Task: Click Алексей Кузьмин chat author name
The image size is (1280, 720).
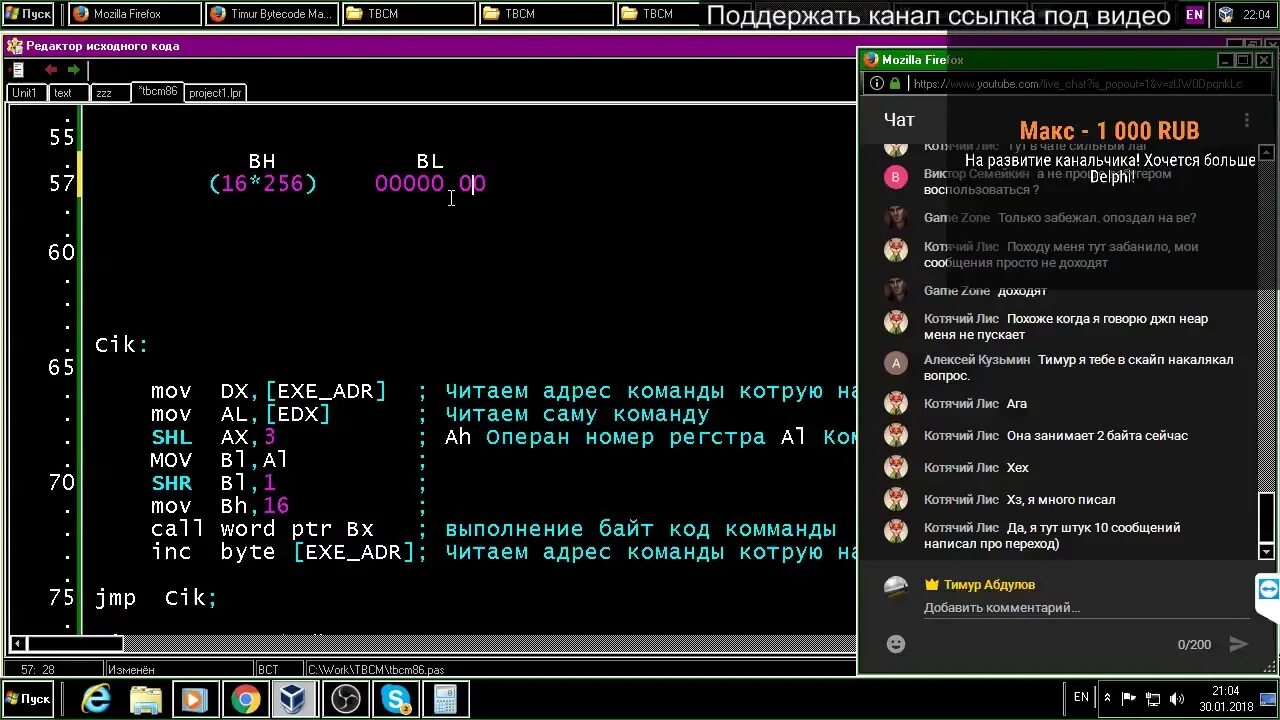Action: pos(977,359)
